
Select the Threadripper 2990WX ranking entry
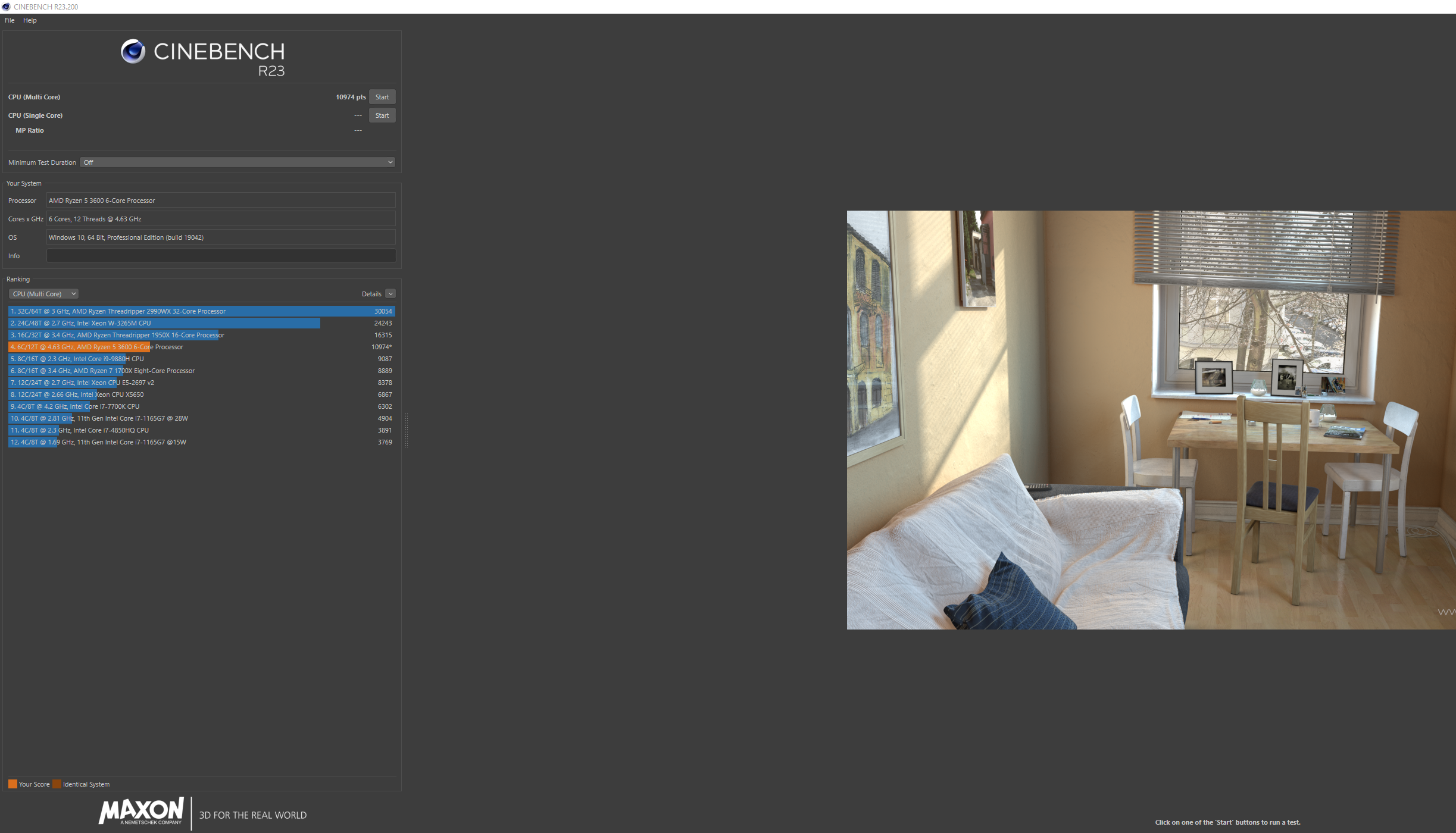pyautogui.click(x=201, y=311)
